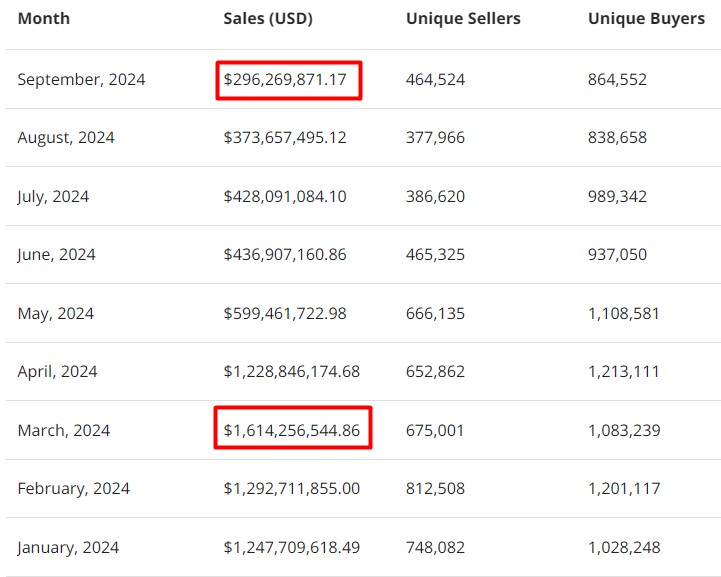Select February, 2024 sales value $1,292,711,855.00

click(x=292, y=489)
